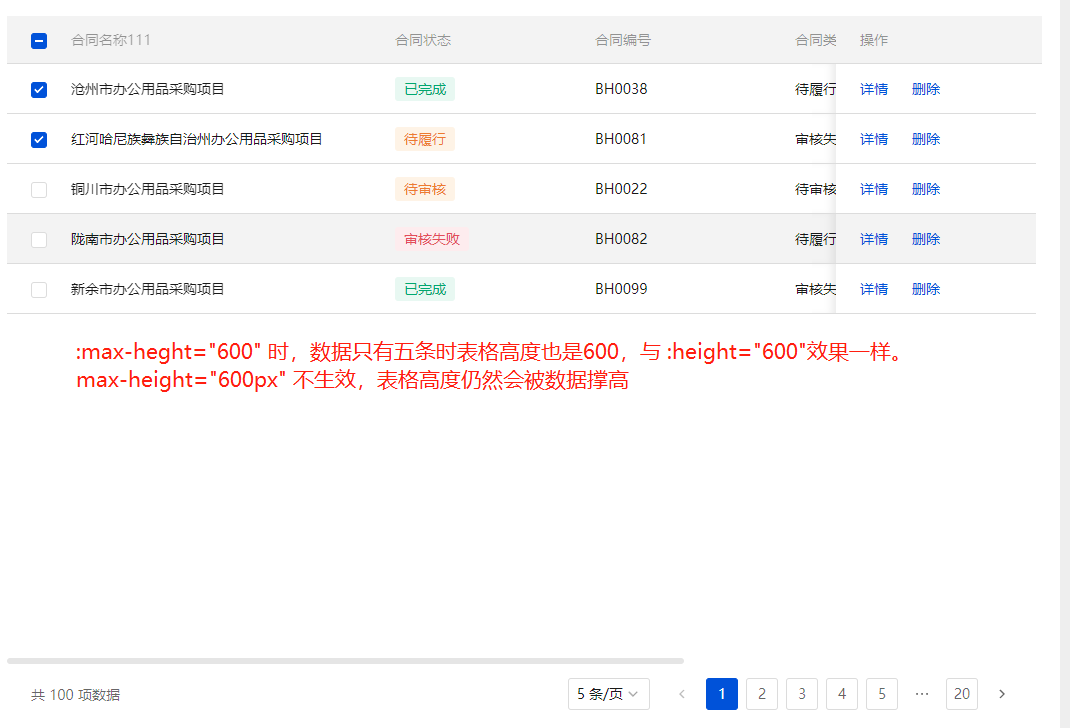The image size is (1070, 728).
Task: Uncheck the 红河哈尼族彝族自治州 row checkbox
Action: [38, 139]
